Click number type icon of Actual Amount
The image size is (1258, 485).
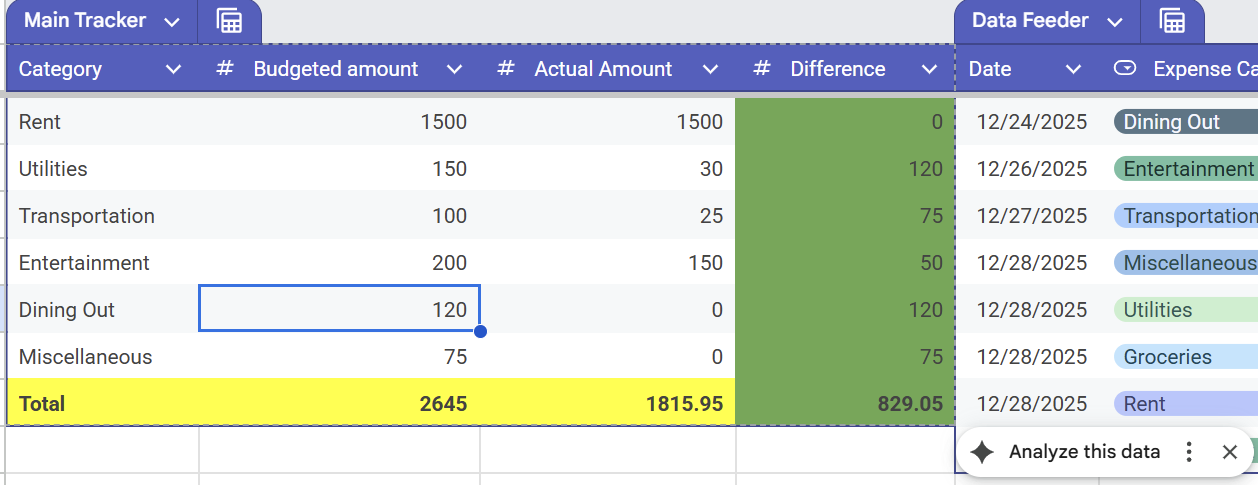coord(506,68)
